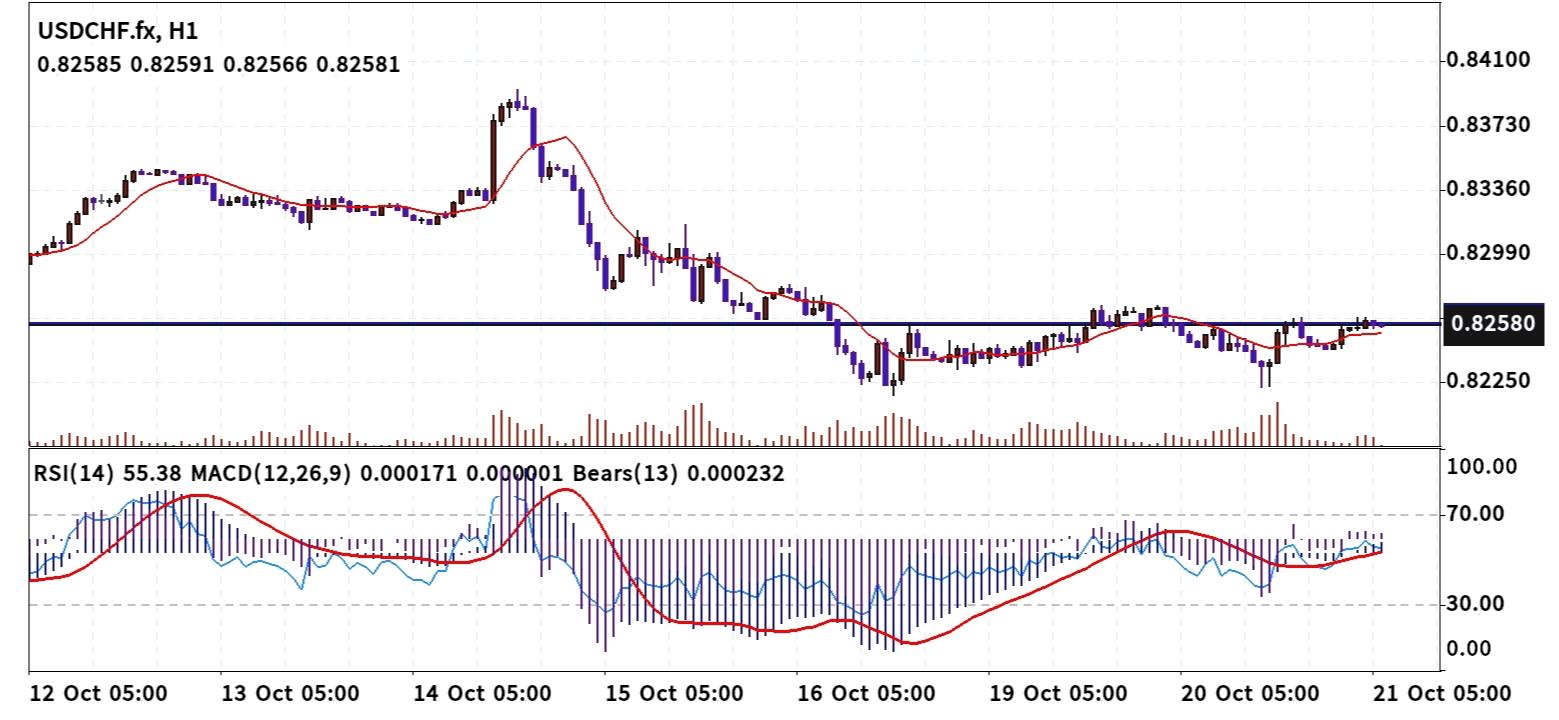The height and width of the screenshot is (720, 1559).
Task: Click the 12 Oct 05:00 time label
Action: [x=98, y=694]
